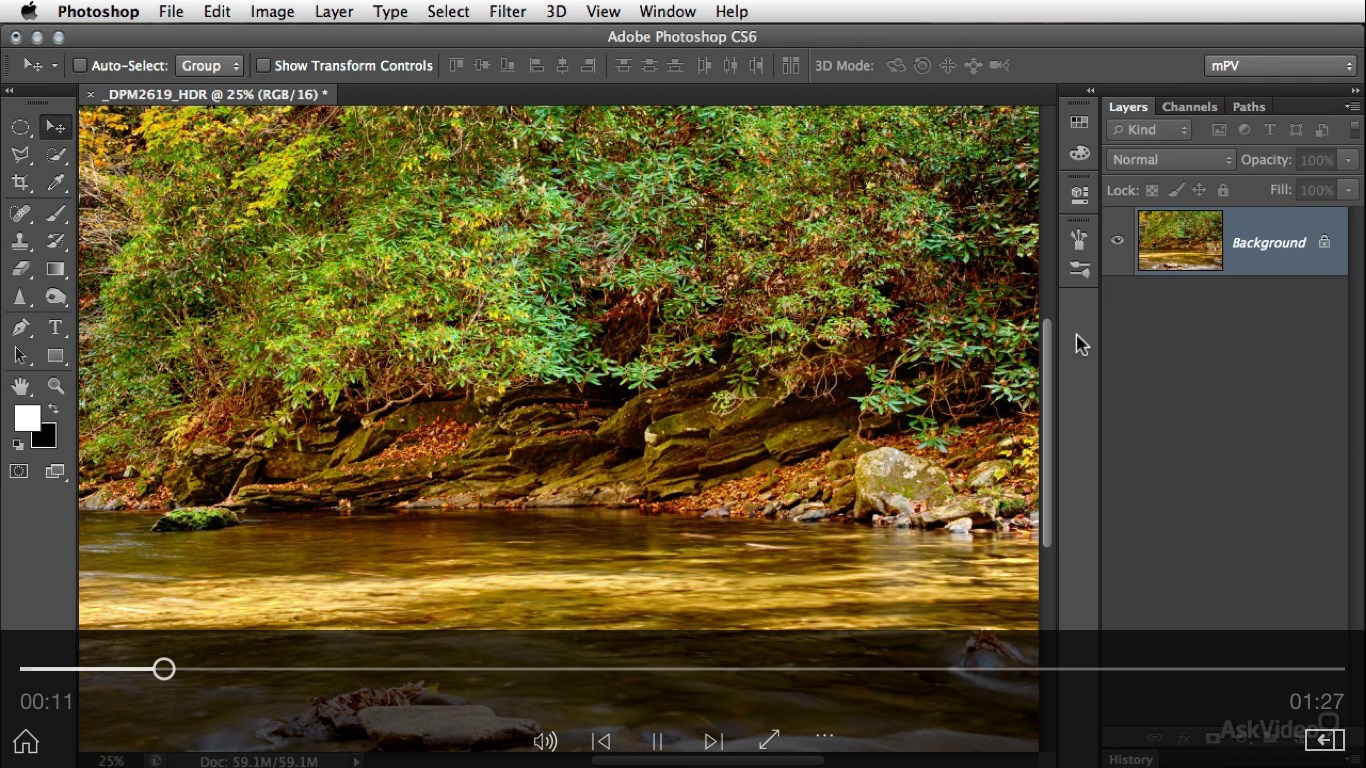Open the Opacity slider dropdown arrow

[1348, 160]
